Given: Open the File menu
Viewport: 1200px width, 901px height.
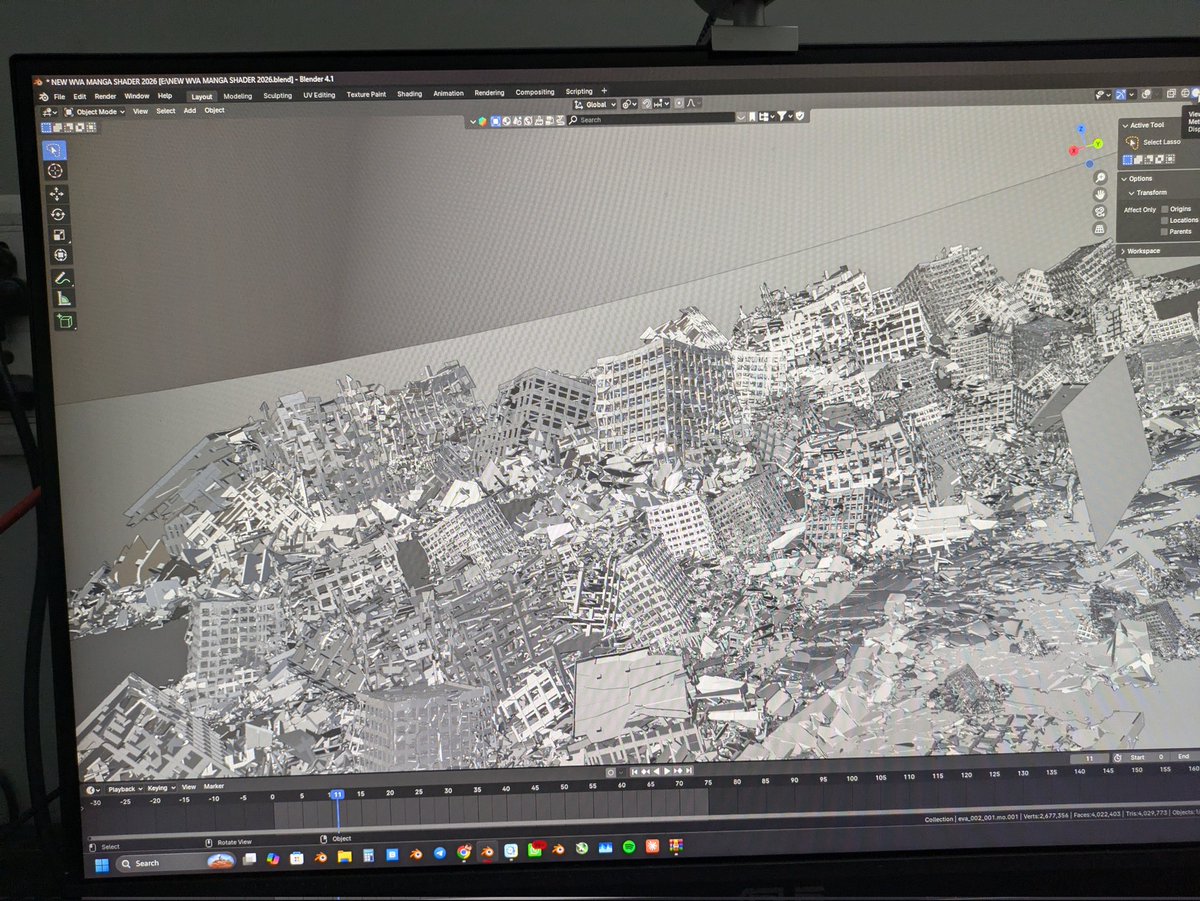Looking at the screenshot, I should [x=60, y=96].
